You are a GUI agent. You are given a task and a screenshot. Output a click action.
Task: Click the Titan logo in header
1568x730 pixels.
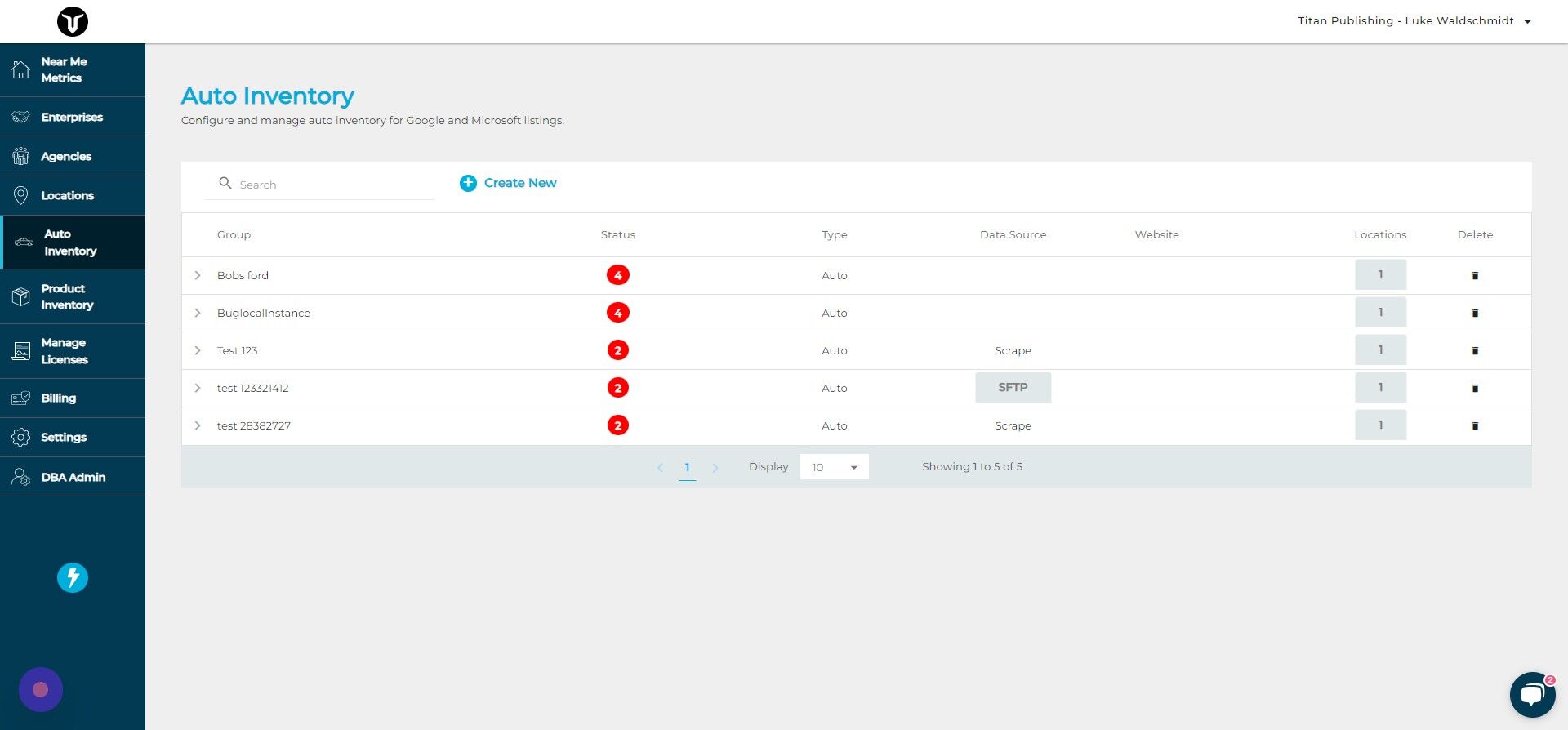(73, 21)
